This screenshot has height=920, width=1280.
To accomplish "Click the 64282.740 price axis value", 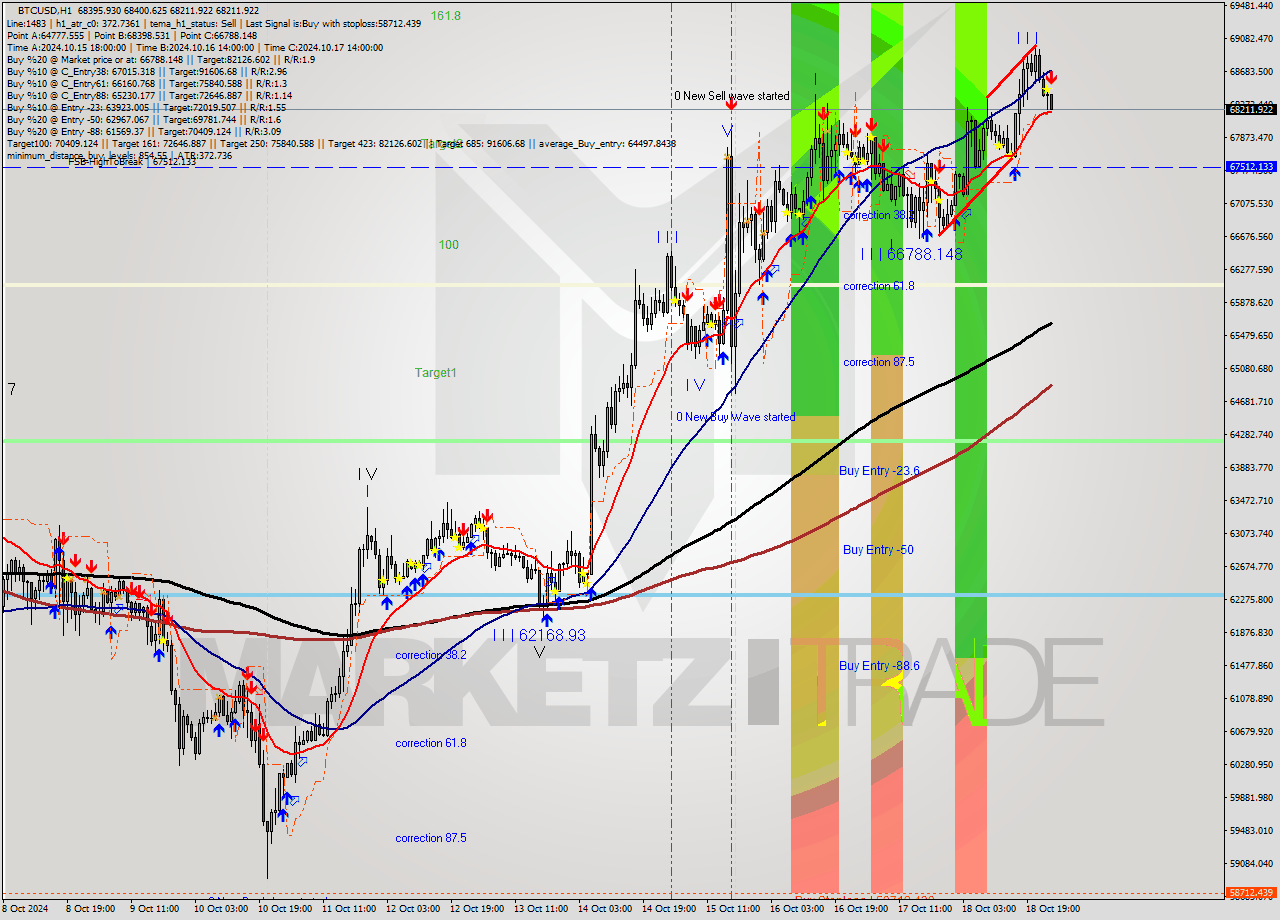I will 1251,435.
